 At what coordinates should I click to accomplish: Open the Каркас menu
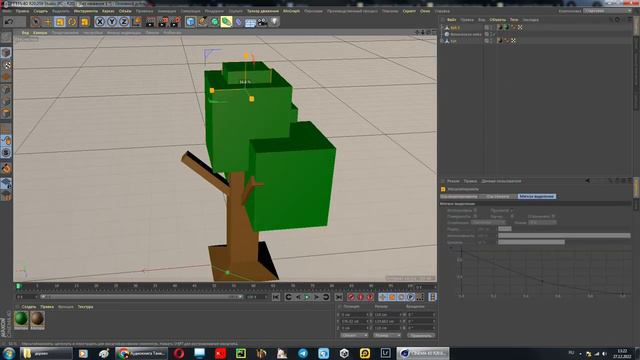click(108, 11)
